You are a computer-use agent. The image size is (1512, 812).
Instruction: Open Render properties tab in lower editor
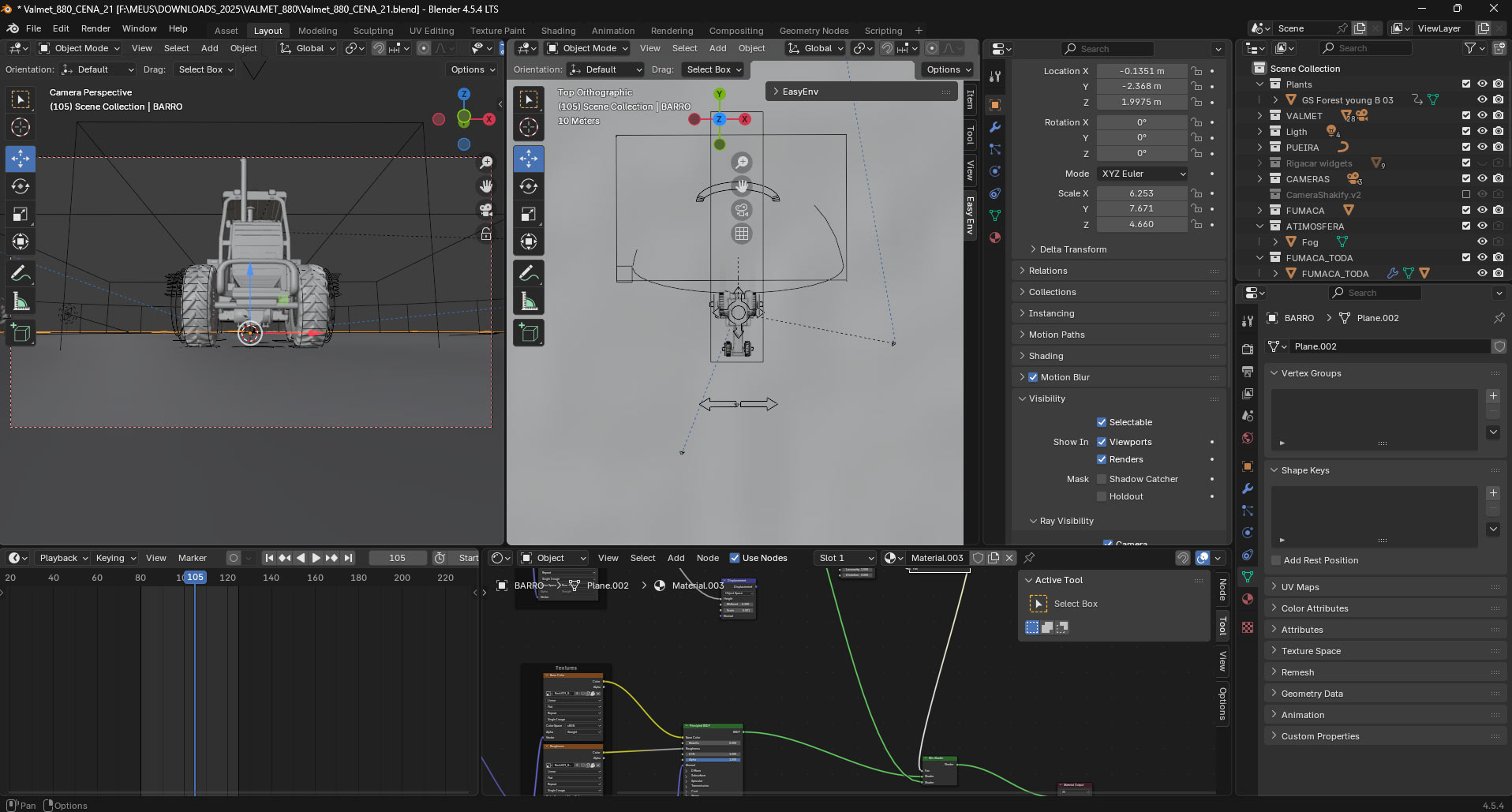click(x=1248, y=350)
